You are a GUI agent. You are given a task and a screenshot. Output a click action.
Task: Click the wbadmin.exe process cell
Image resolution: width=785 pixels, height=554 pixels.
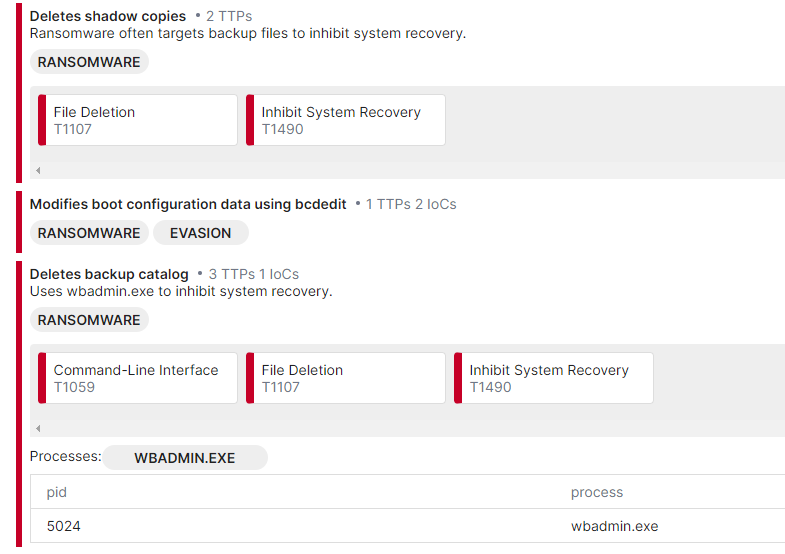pyautogui.click(x=614, y=526)
